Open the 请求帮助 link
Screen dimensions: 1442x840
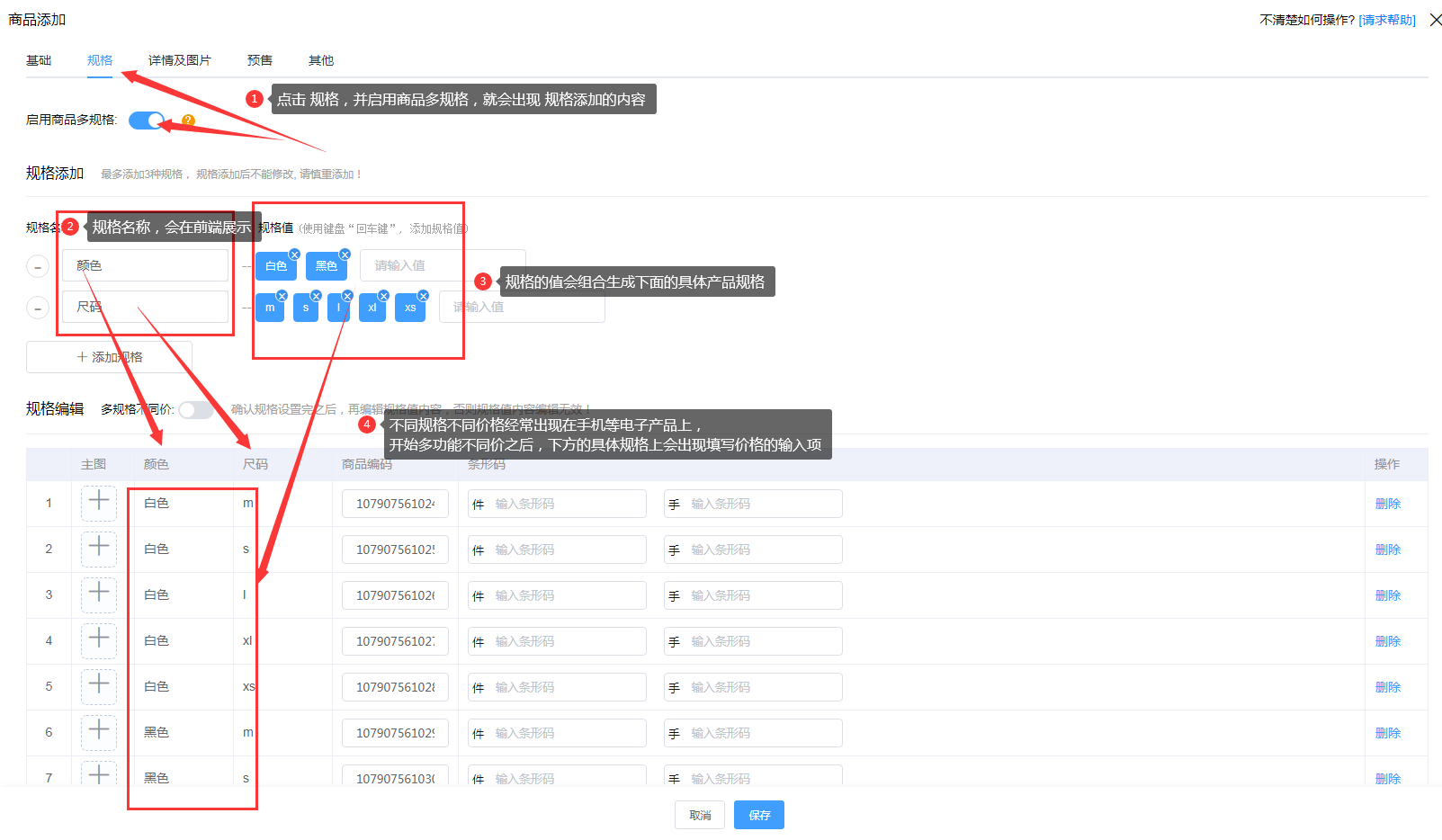pyautogui.click(x=1386, y=20)
